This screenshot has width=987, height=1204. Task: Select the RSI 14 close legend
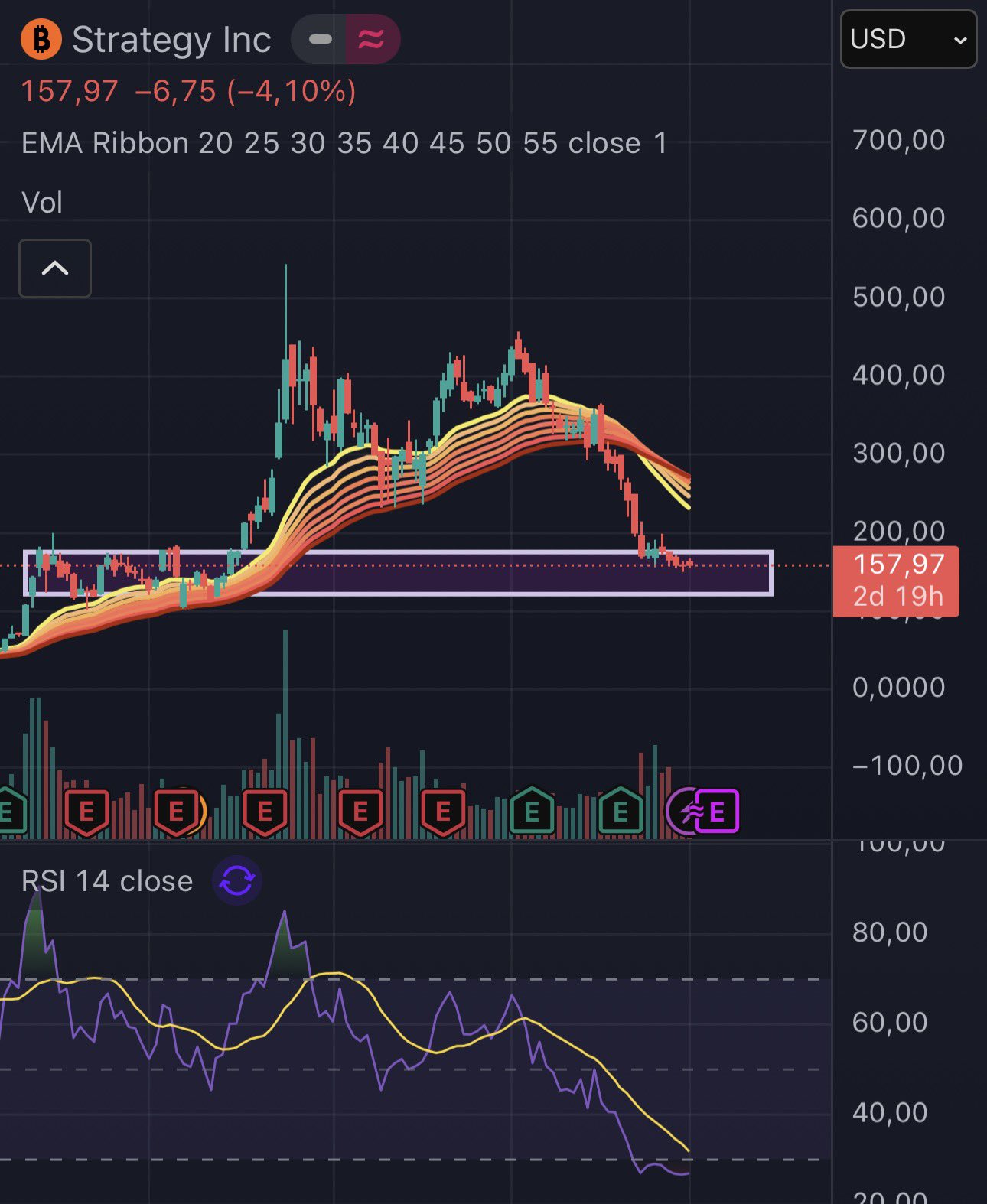[107, 881]
